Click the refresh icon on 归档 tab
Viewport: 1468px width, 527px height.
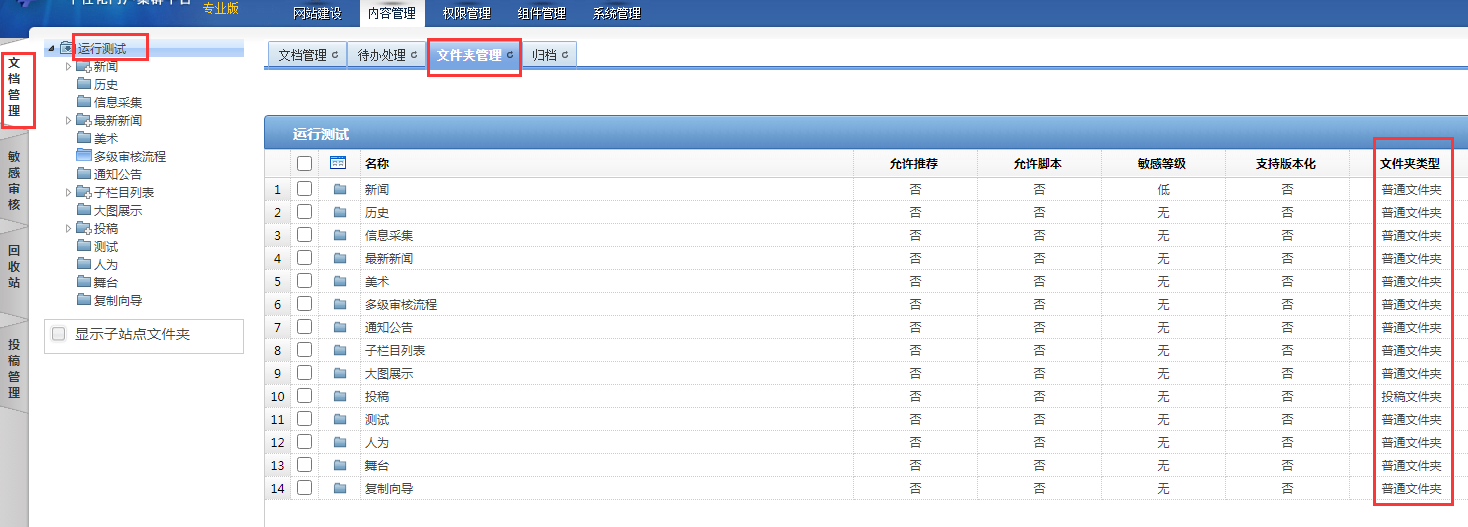(x=565, y=56)
